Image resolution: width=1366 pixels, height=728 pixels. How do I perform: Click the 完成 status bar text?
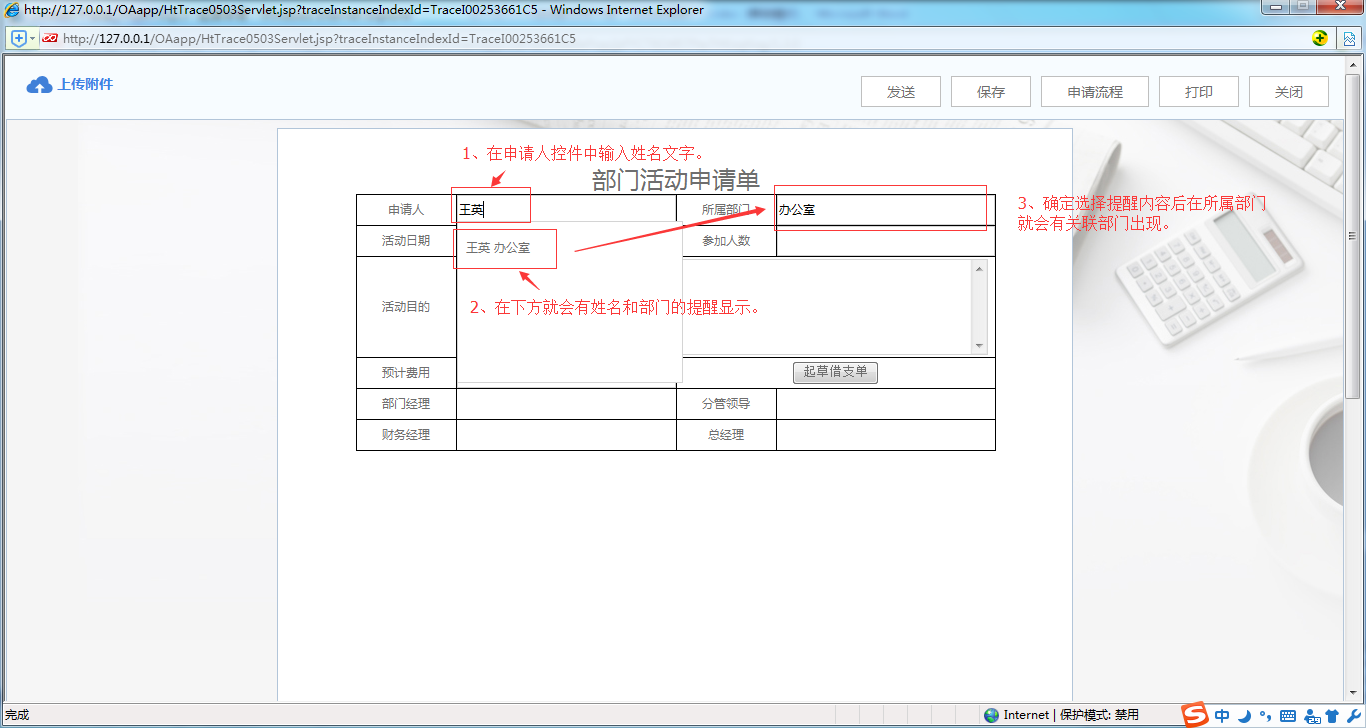(x=17, y=715)
